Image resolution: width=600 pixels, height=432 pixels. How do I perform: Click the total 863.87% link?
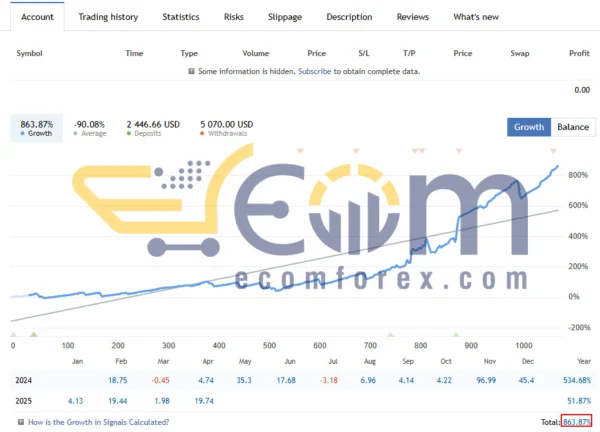click(577, 422)
